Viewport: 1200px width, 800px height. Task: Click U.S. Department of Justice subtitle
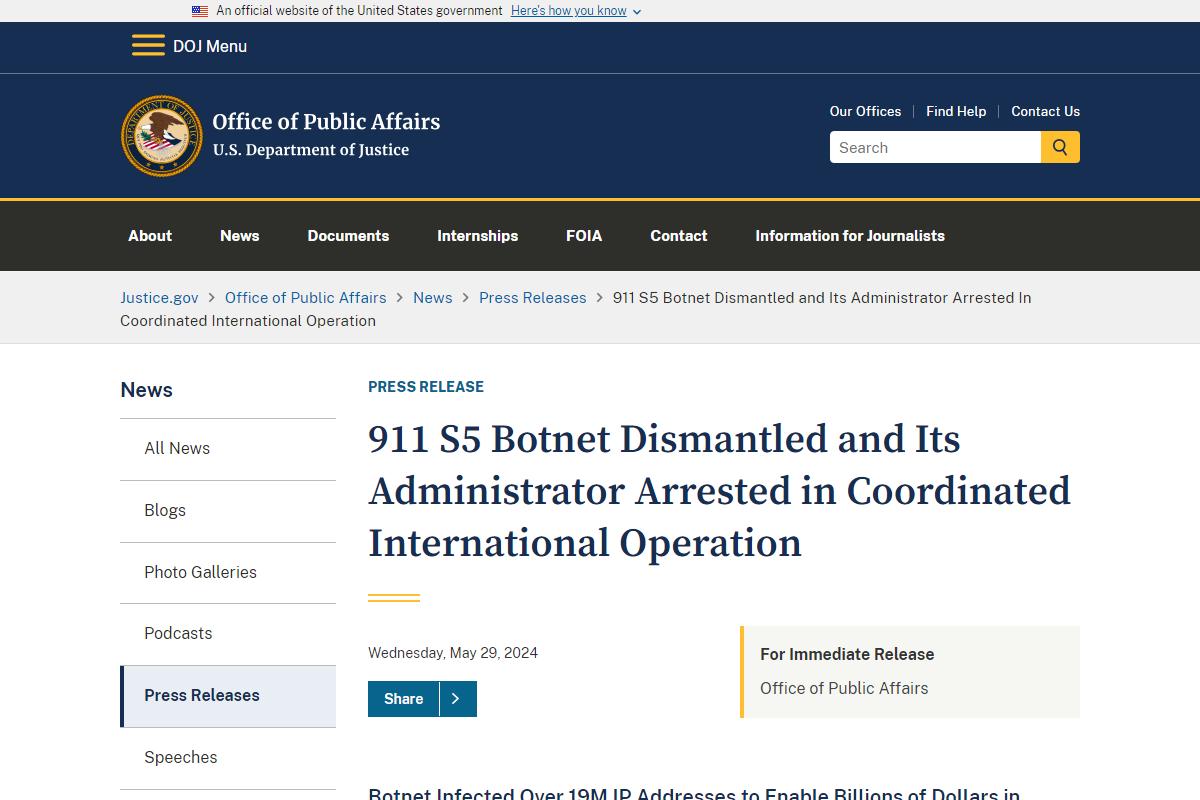(311, 150)
